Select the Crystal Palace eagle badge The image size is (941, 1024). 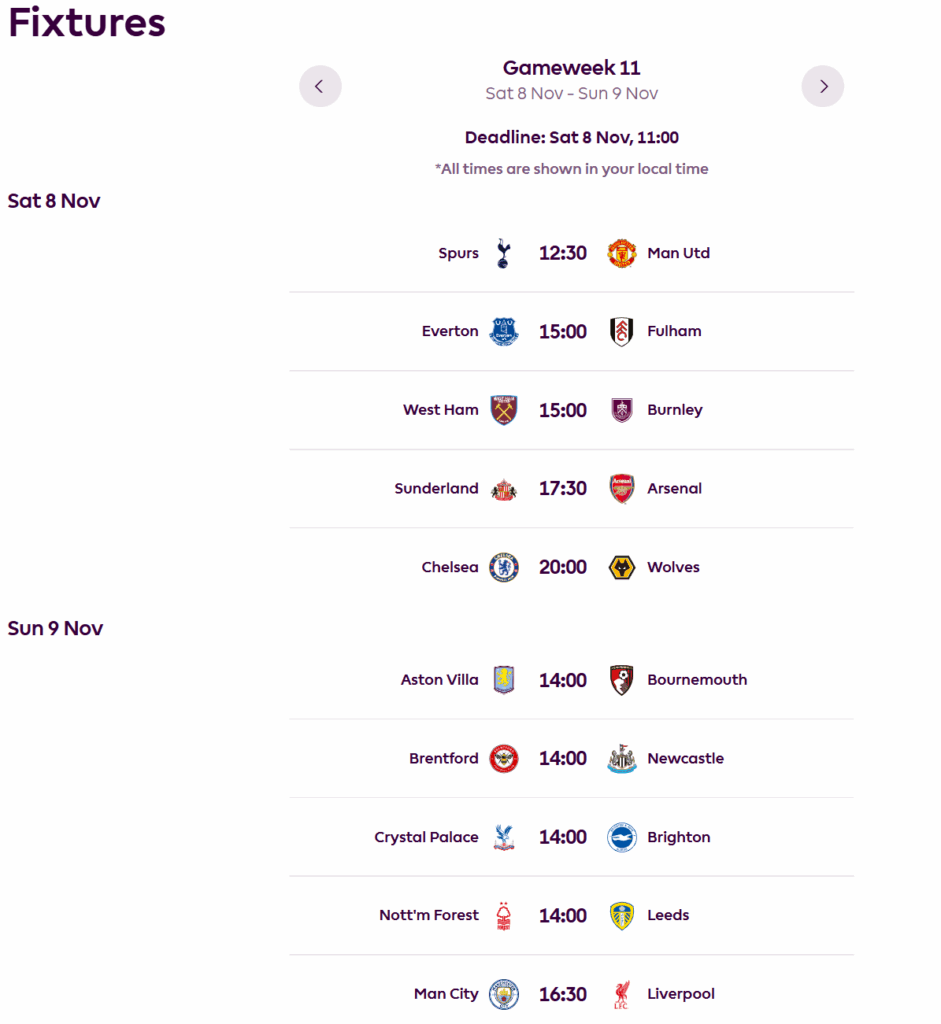[503, 837]
